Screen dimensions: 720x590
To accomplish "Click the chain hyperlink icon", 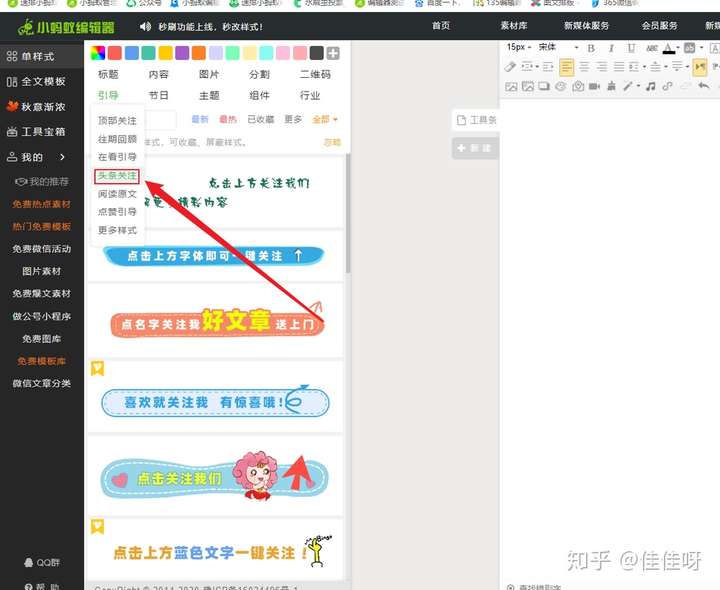I will point(667,86).
